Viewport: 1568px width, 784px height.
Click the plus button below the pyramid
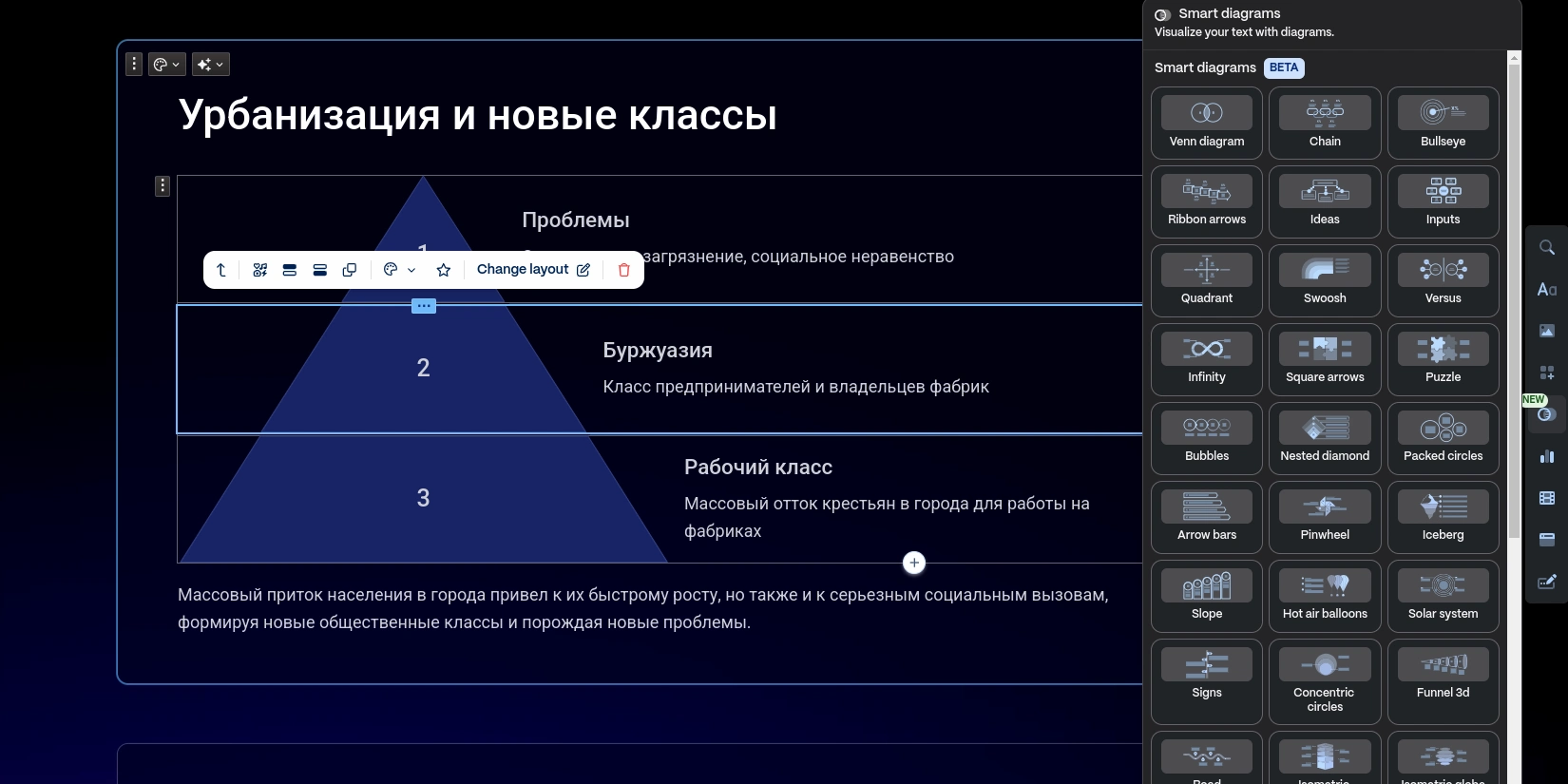point(914,563)
